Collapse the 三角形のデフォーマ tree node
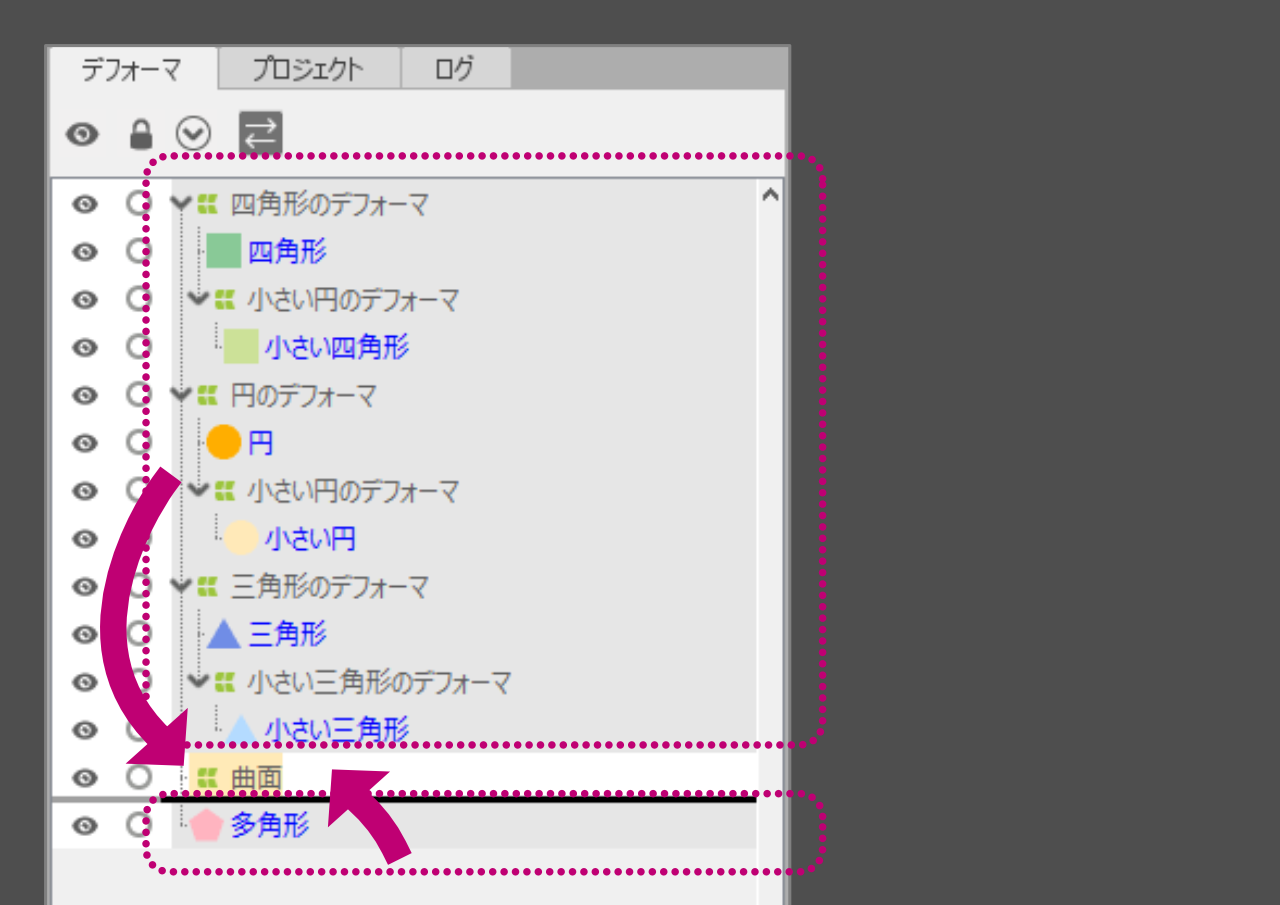This screenshot has width=1280, height=905. tap(181, 585)
